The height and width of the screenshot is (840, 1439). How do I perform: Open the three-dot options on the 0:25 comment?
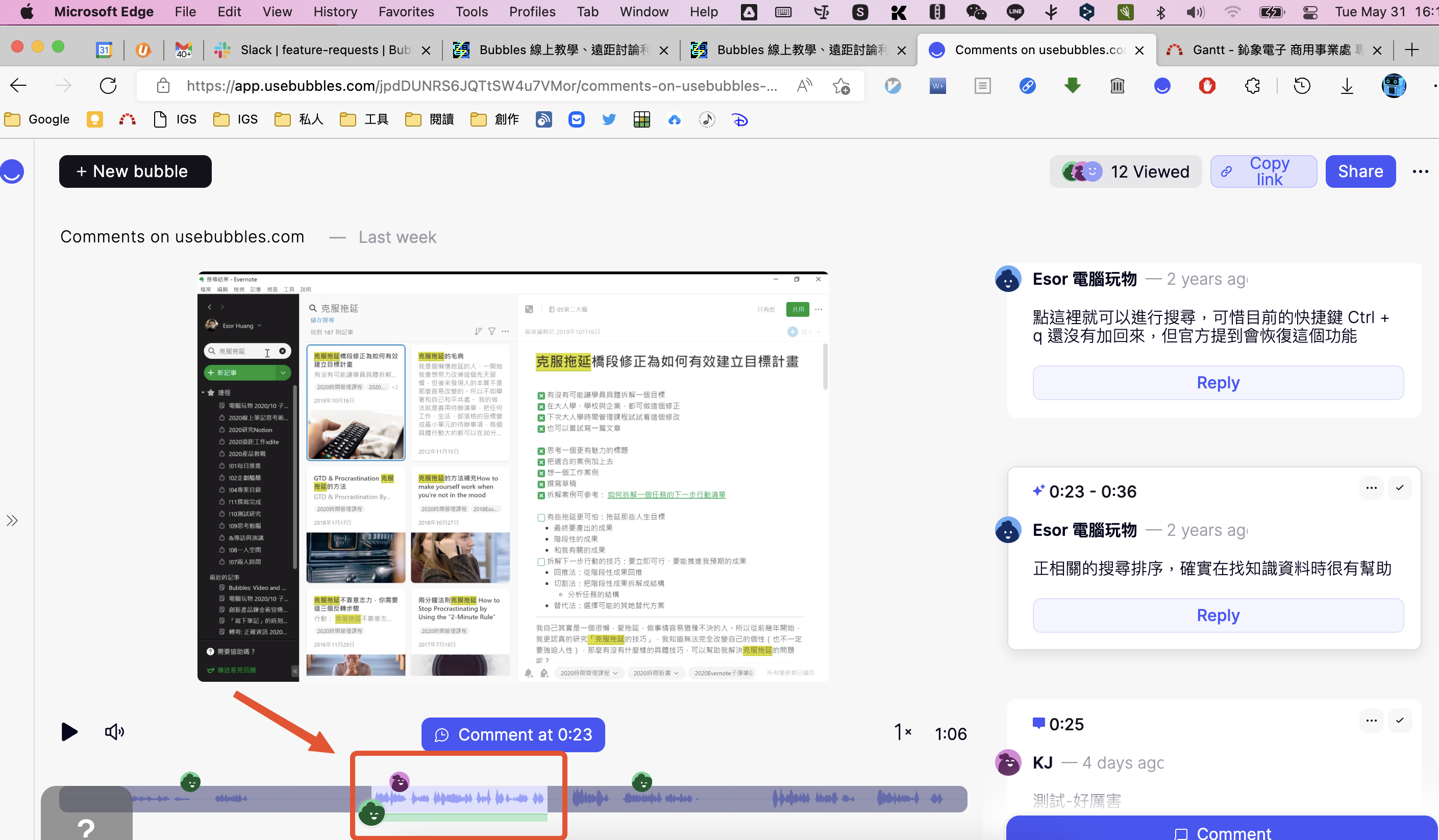tap(1371, 721)
